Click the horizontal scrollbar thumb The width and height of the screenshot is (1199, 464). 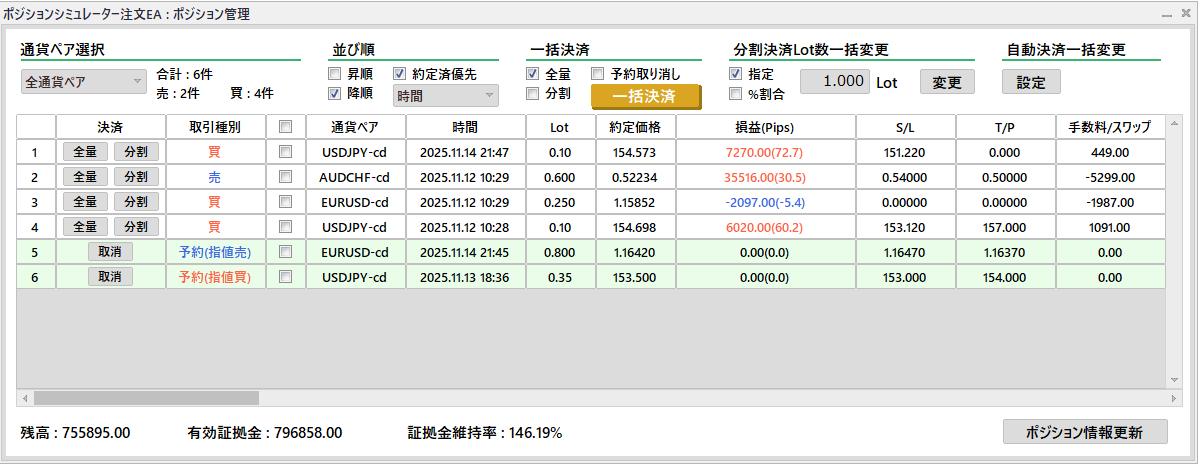[145, 398]
